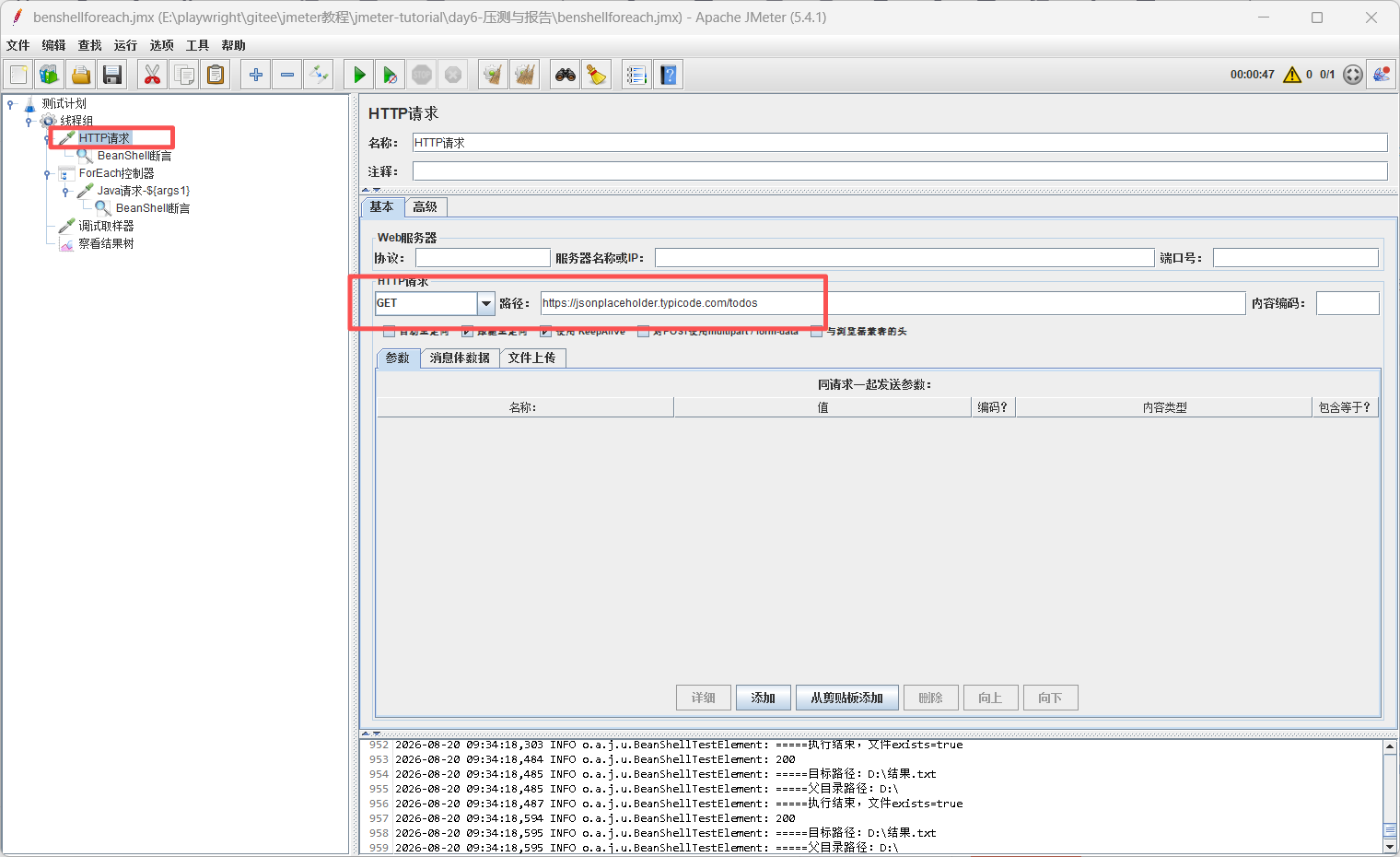Switch to the 文件上传 tab
The width and height of the screenshot is (1400, 857).
532,358
